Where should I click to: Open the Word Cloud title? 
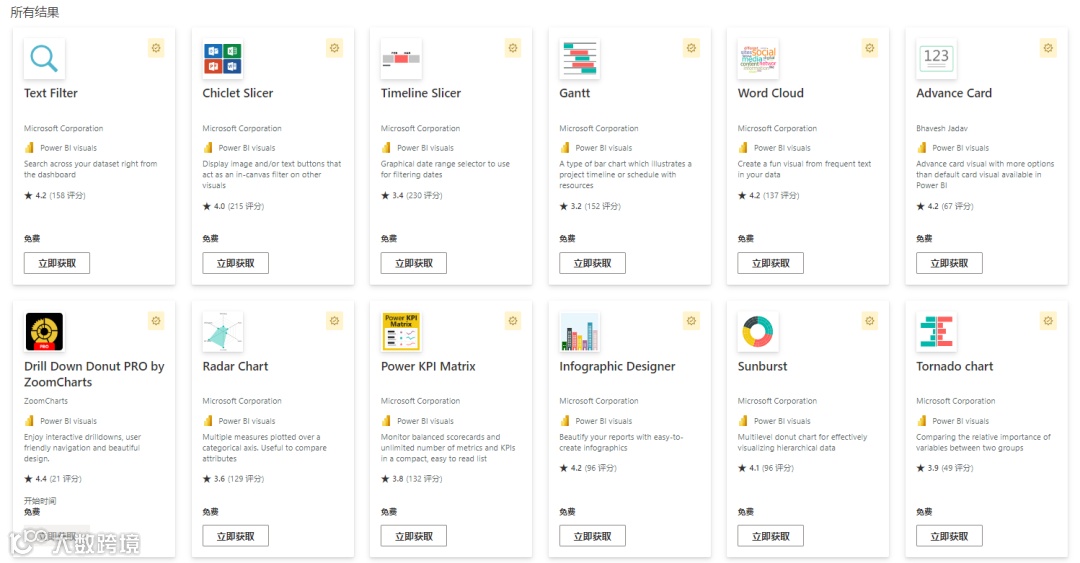click(771, 93)
